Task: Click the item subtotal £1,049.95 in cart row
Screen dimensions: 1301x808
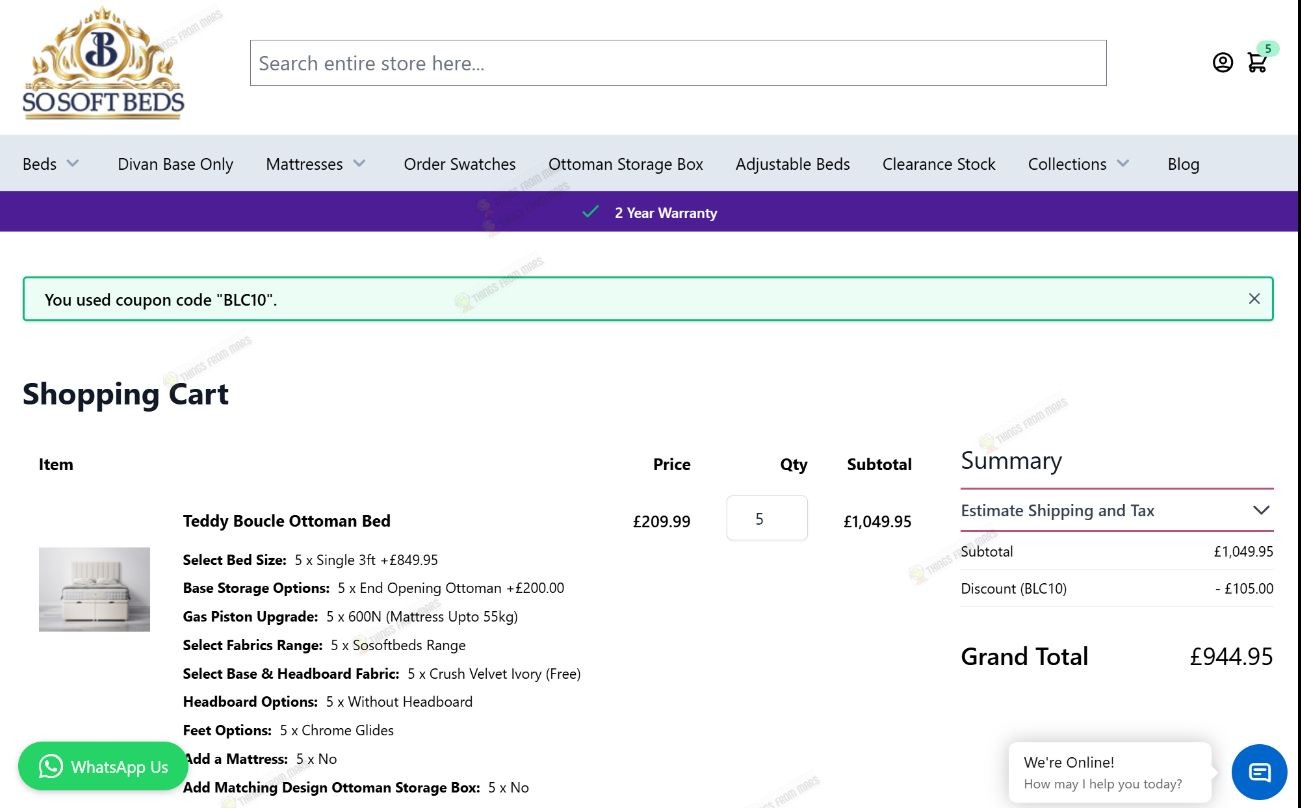Action: 877,521
